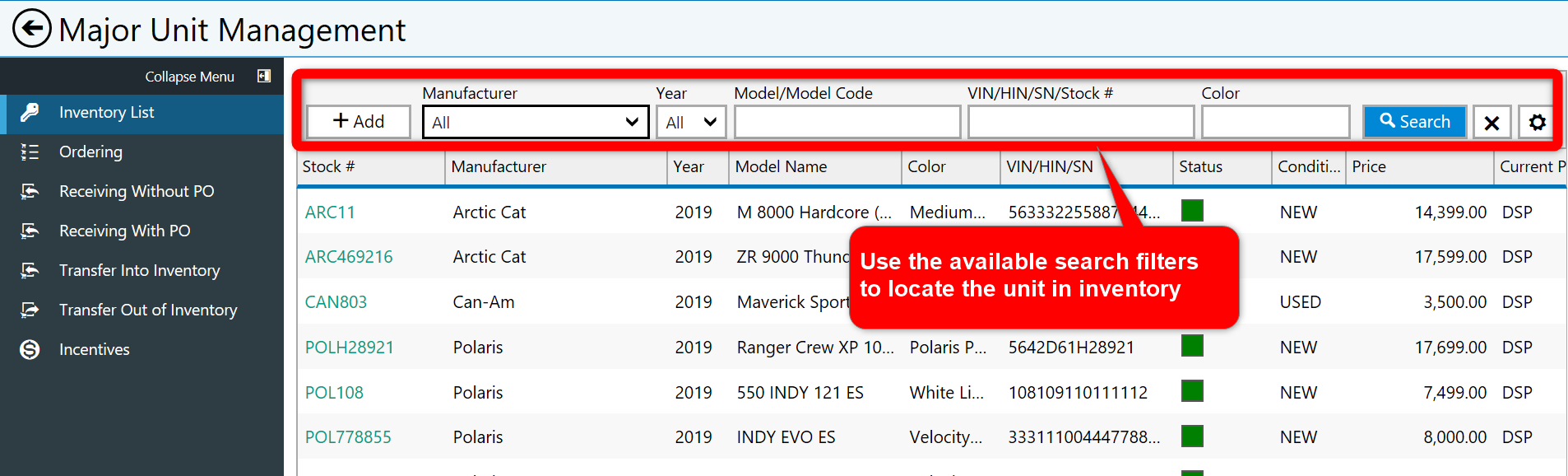The height and width of the screenshot is (476, 1568).
Task: Click VIN 5642D61H28921 cell
Action: click(x=1071, y=348)
